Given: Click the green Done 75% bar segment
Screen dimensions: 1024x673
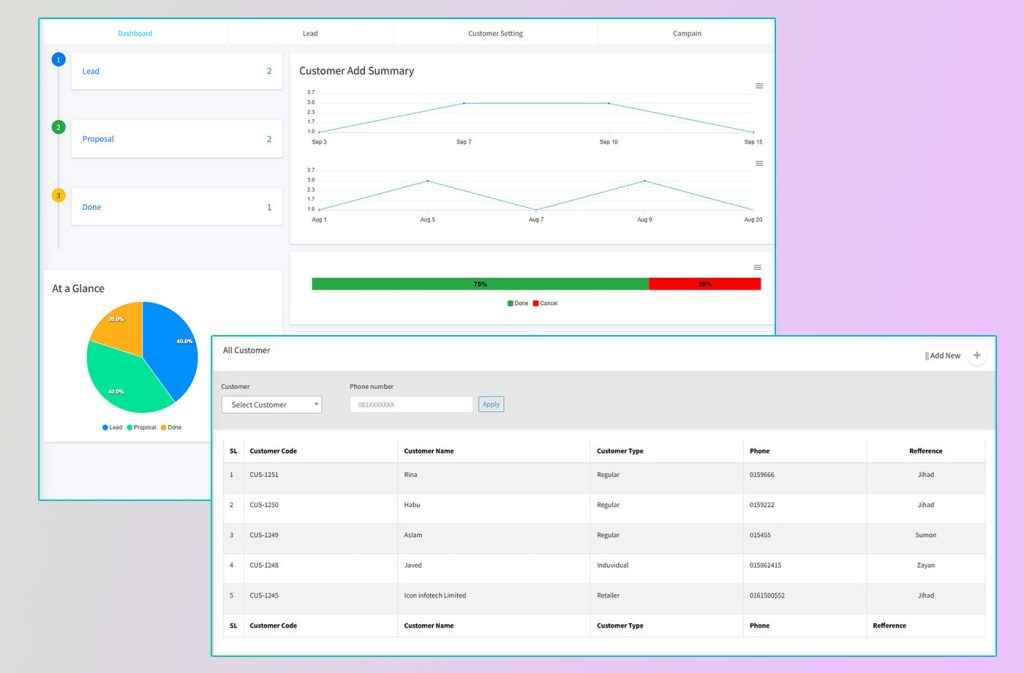Looking at the screenshot, I should 480,284.
